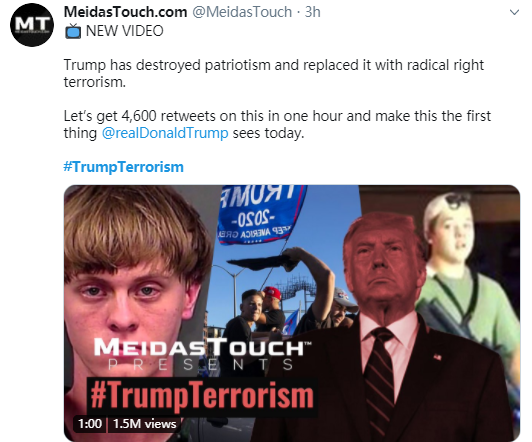
Task: Open the blue #TrumpTerrorism hashtag link
Action: (x=124, y=167)
